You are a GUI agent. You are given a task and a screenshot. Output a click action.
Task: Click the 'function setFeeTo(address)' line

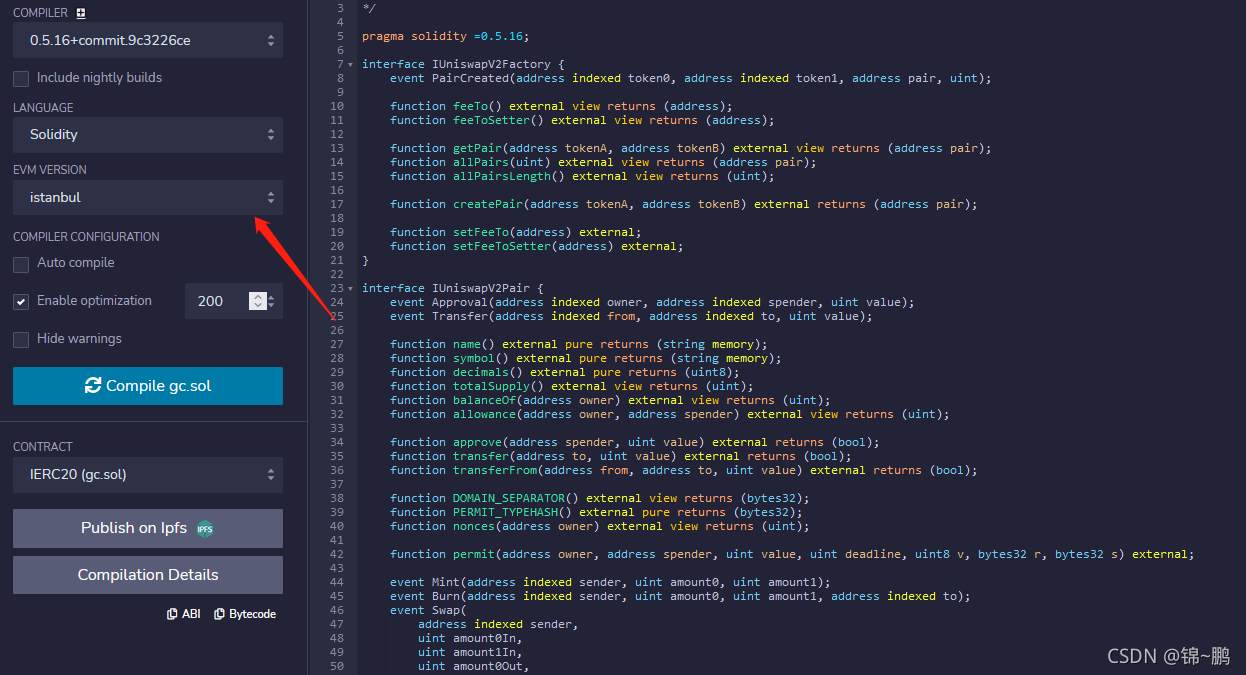coord(515,232)
